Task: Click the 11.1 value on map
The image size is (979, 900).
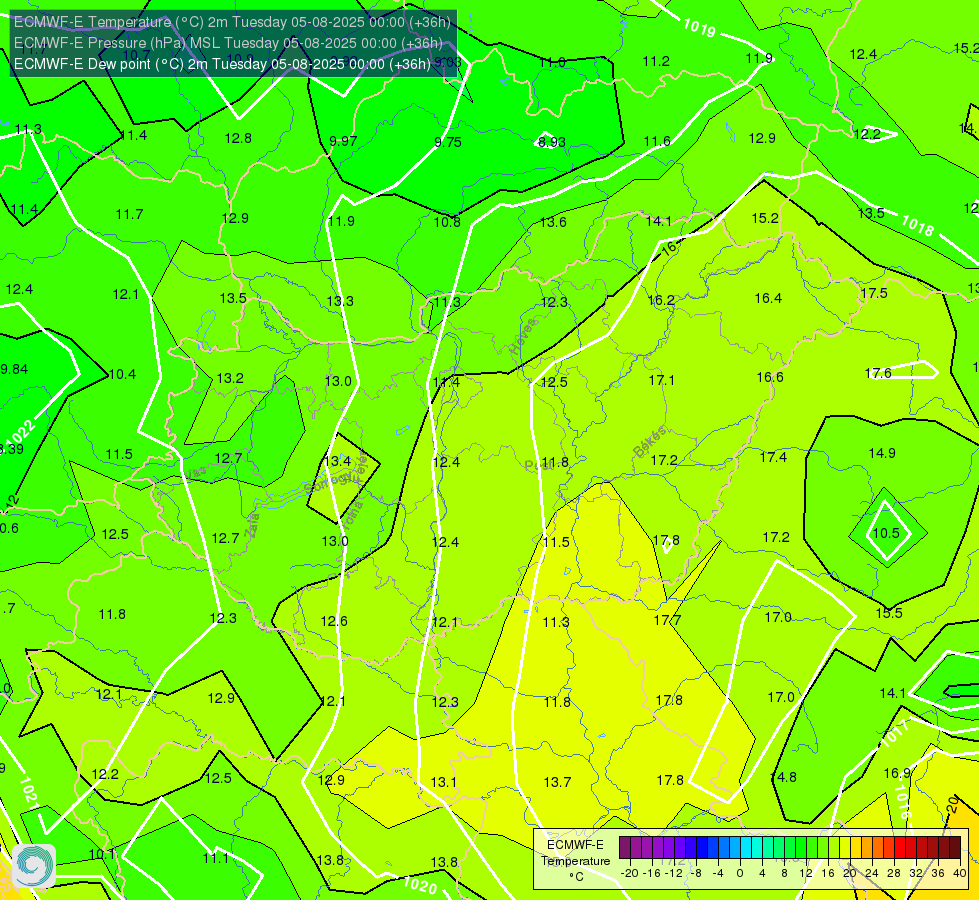Action: coord(216,858)
